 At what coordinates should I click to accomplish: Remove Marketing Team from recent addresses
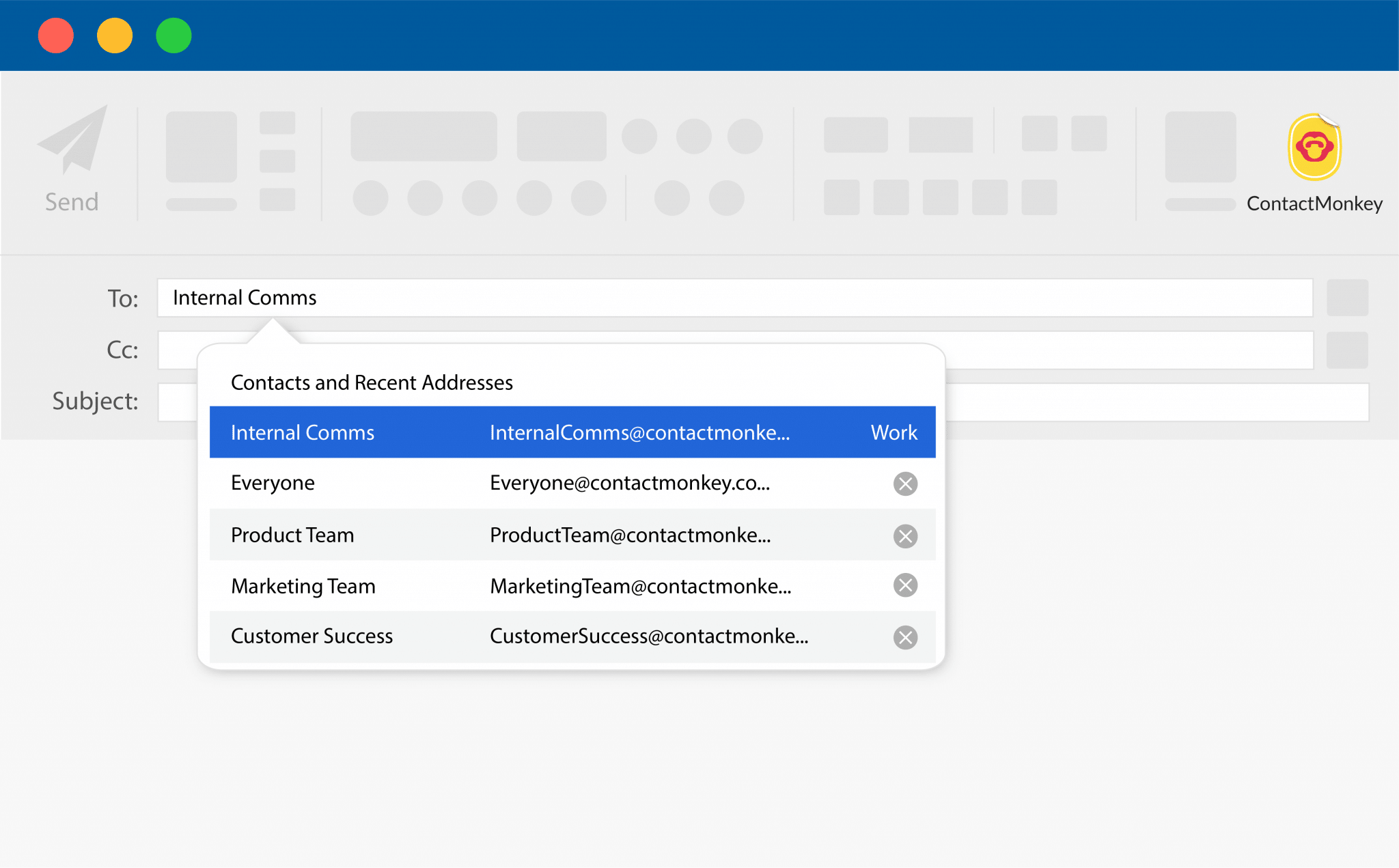pyautogui.click(x=905, y=585)
